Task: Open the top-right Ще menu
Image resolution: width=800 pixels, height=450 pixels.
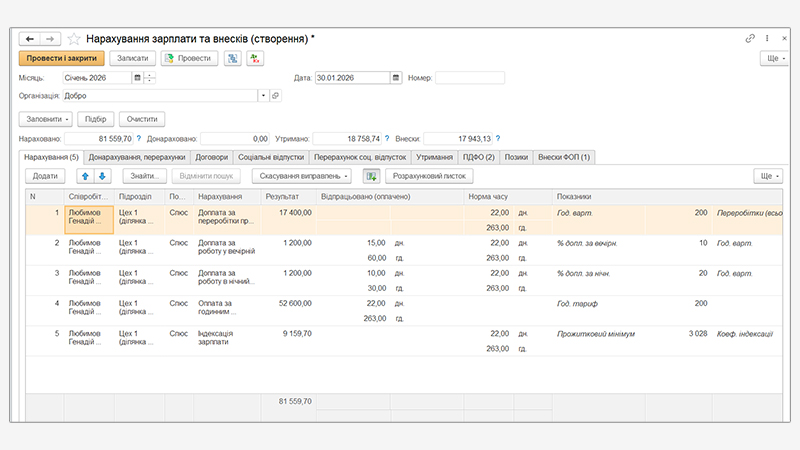Action: [770, 58]
